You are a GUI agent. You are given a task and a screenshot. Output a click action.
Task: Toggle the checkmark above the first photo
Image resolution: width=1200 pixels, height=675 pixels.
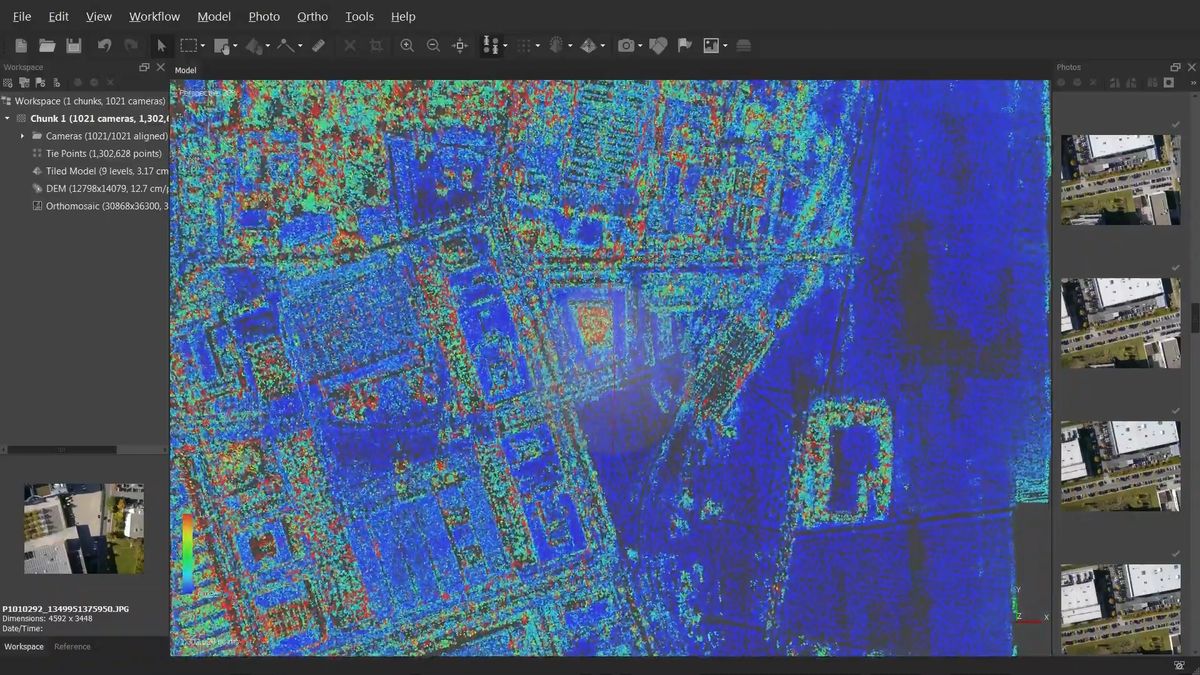[1175, 125]
